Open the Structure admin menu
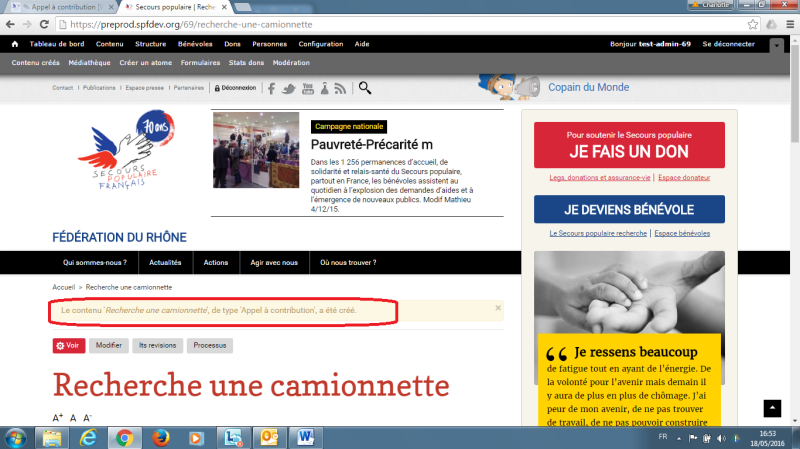Screen dimensions: 800x449 coord(151,44)
